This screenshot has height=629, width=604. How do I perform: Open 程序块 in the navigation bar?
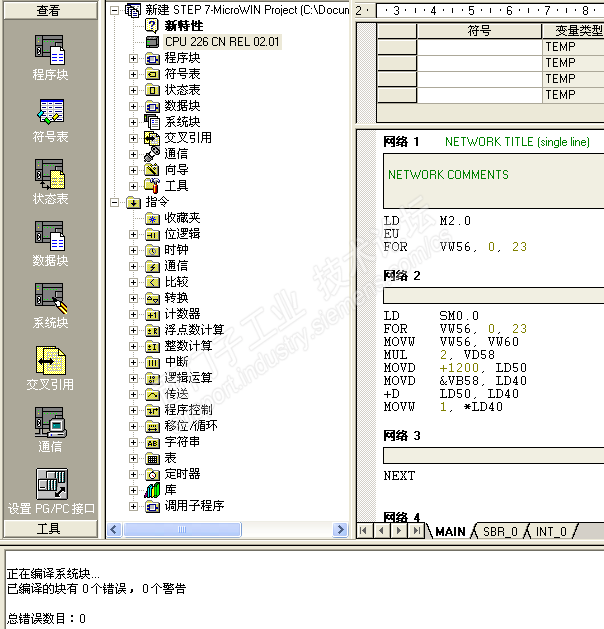pyautogui.click(x=50, y=57)
